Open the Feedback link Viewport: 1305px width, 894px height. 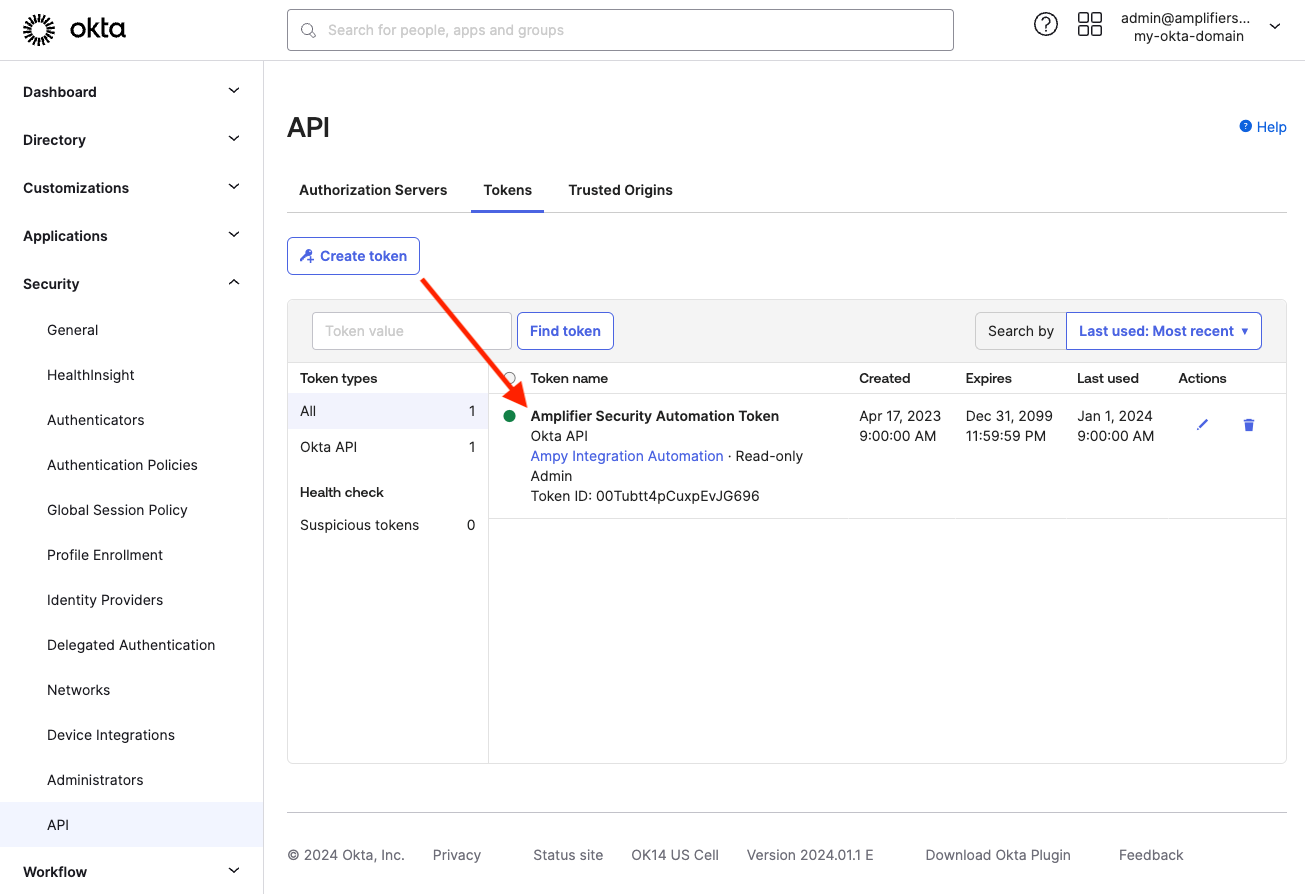click(x=1151, y=855)
